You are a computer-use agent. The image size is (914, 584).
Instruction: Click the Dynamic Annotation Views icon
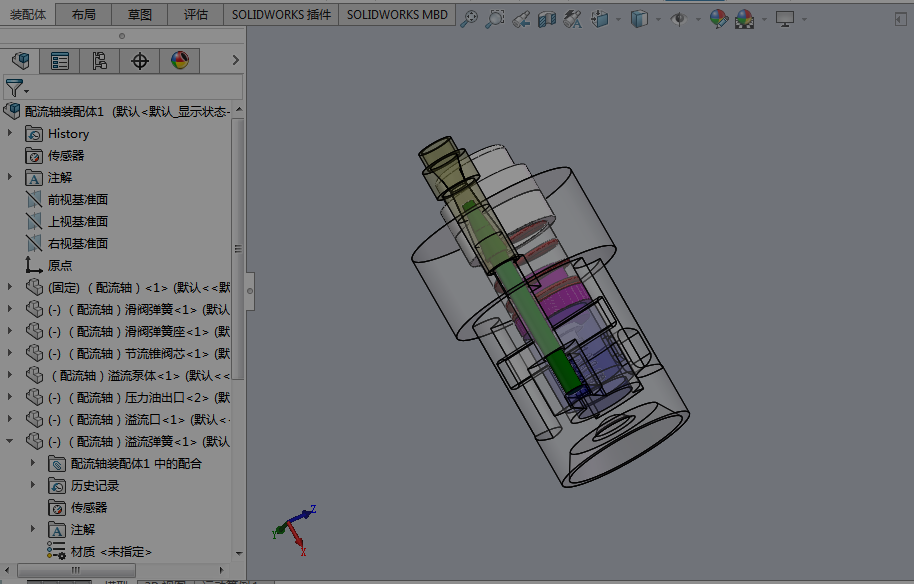572,19
